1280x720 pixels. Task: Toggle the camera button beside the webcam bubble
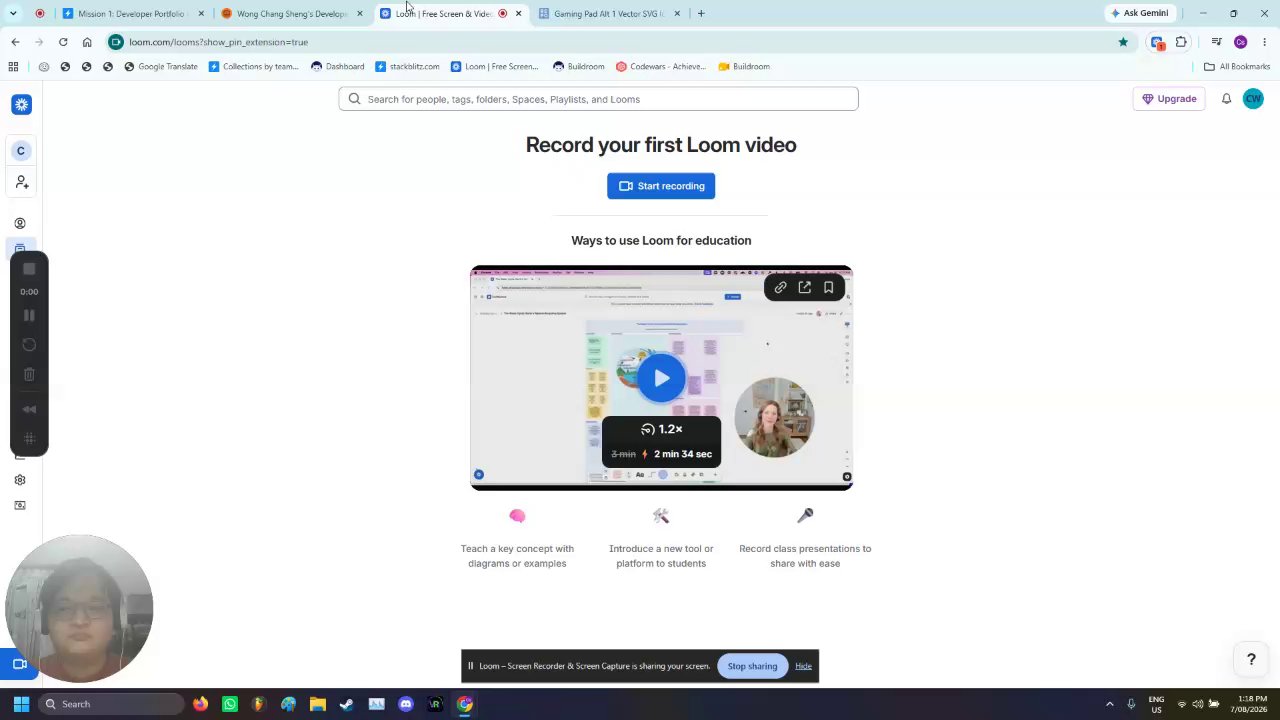(19, 664)
